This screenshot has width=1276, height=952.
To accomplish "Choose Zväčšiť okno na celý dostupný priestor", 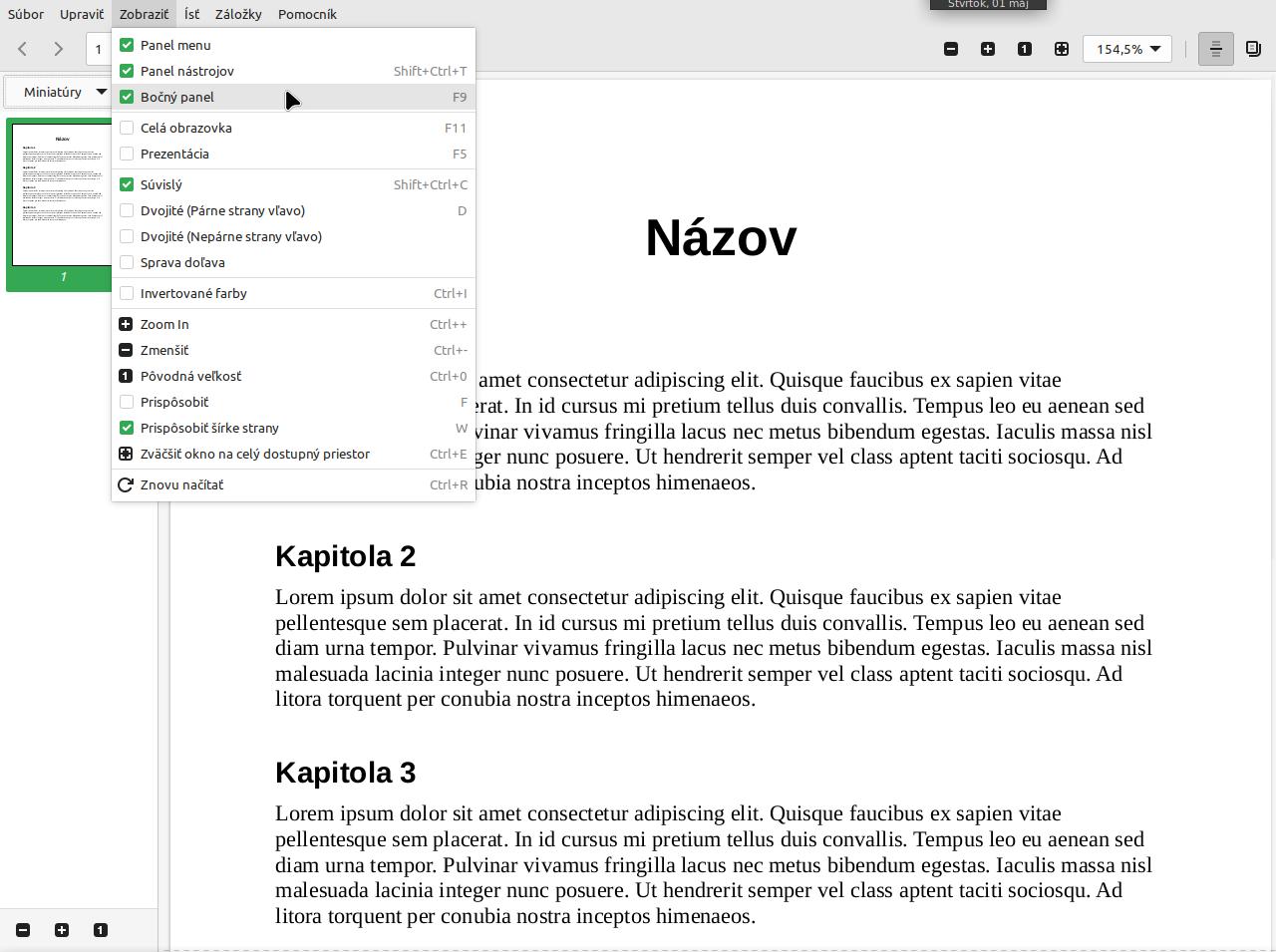I will (x=293, y=454).
